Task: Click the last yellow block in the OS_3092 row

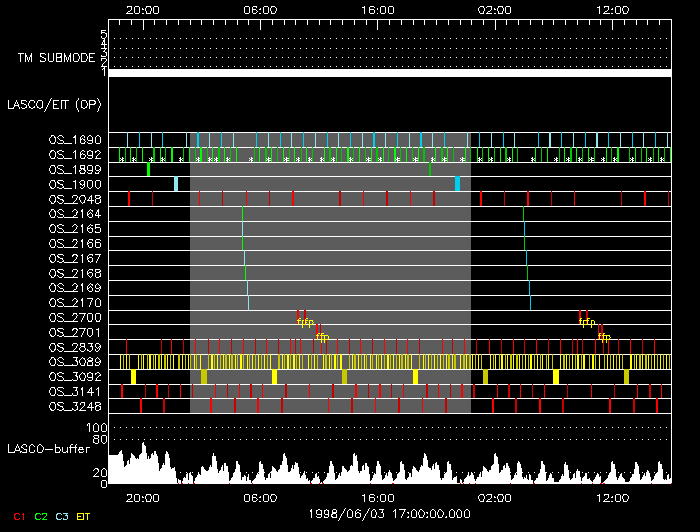Action: pos(626,377)
